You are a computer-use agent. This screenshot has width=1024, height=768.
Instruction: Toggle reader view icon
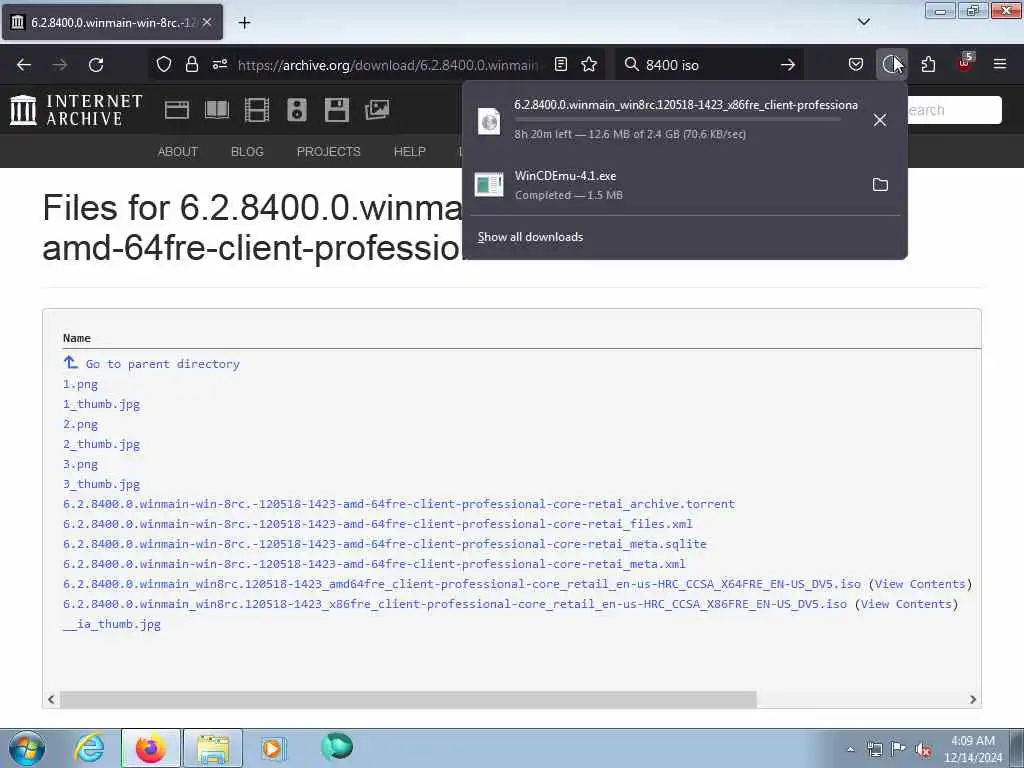pyautogui.click(x=560, y=64)
